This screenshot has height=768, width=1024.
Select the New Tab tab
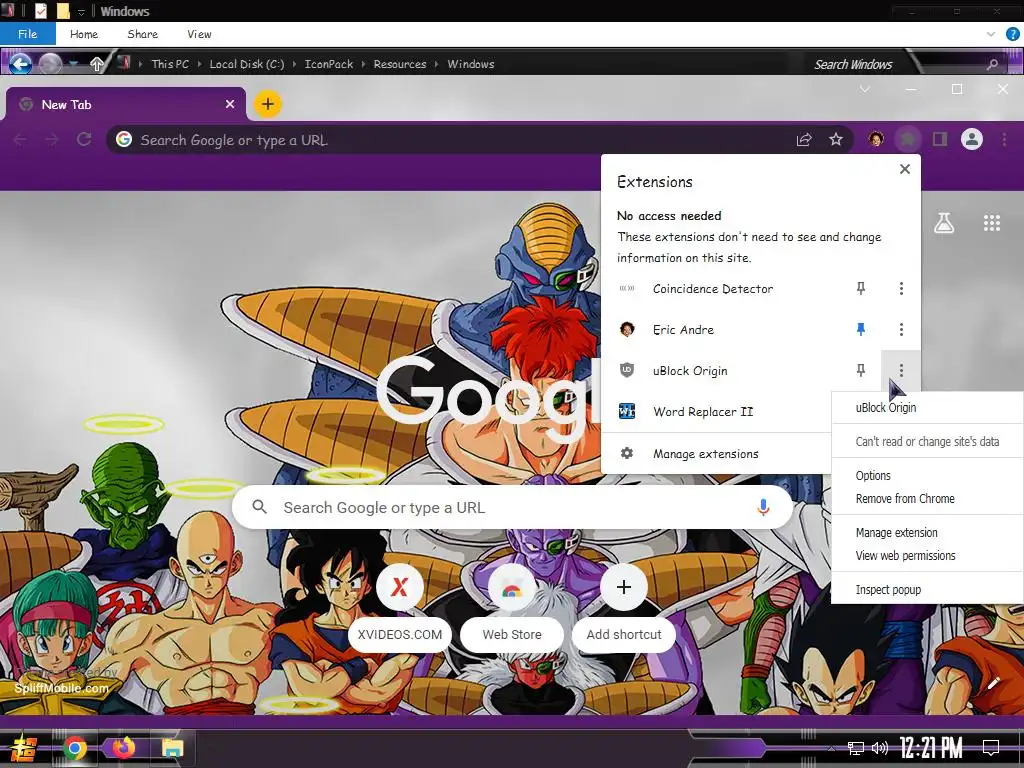(125, 104)
